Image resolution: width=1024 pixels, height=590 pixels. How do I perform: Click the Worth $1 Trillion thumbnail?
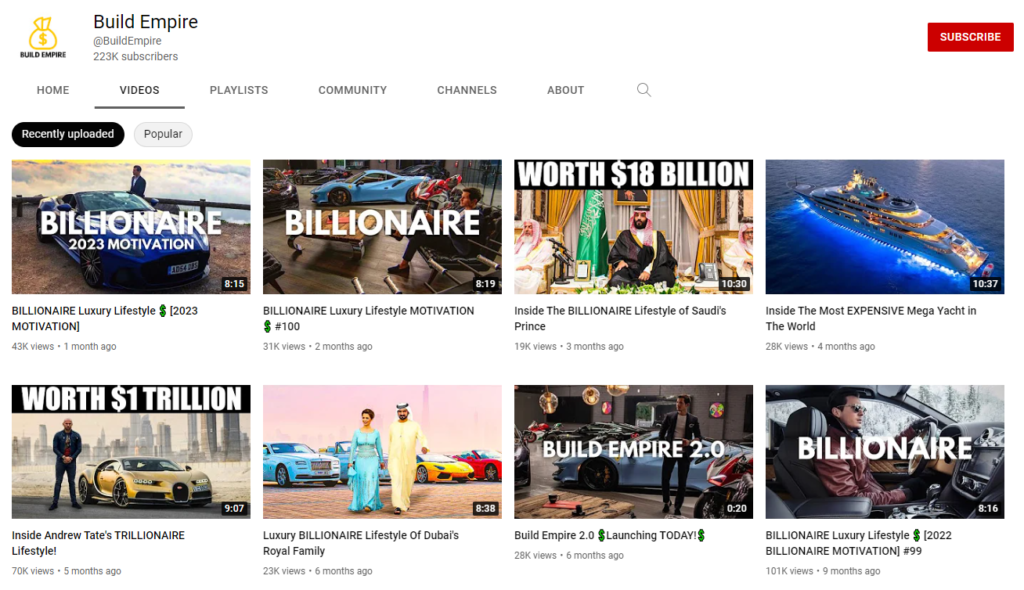click(x=131, y=451)
